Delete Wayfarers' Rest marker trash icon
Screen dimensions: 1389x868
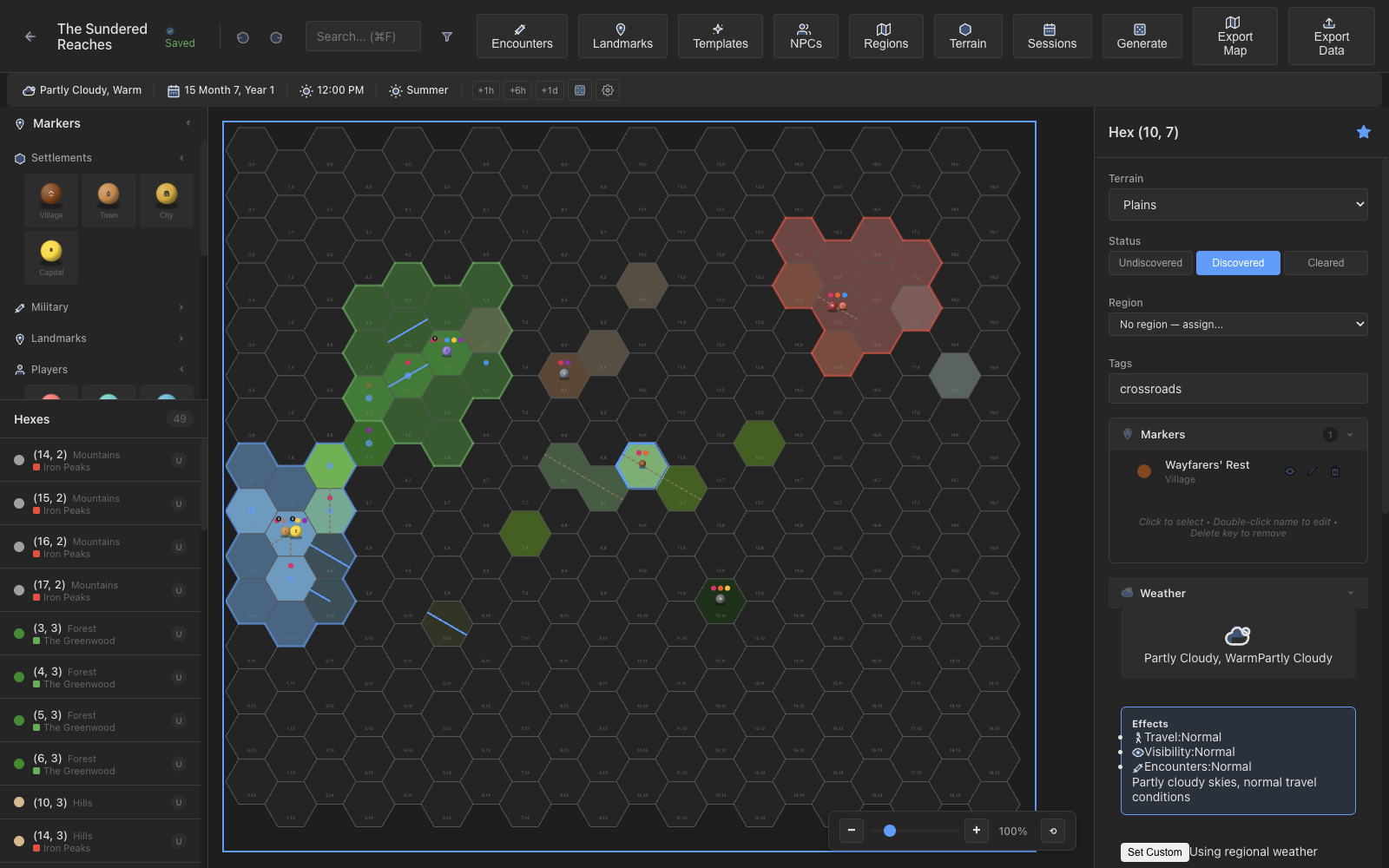point(1335,471)
